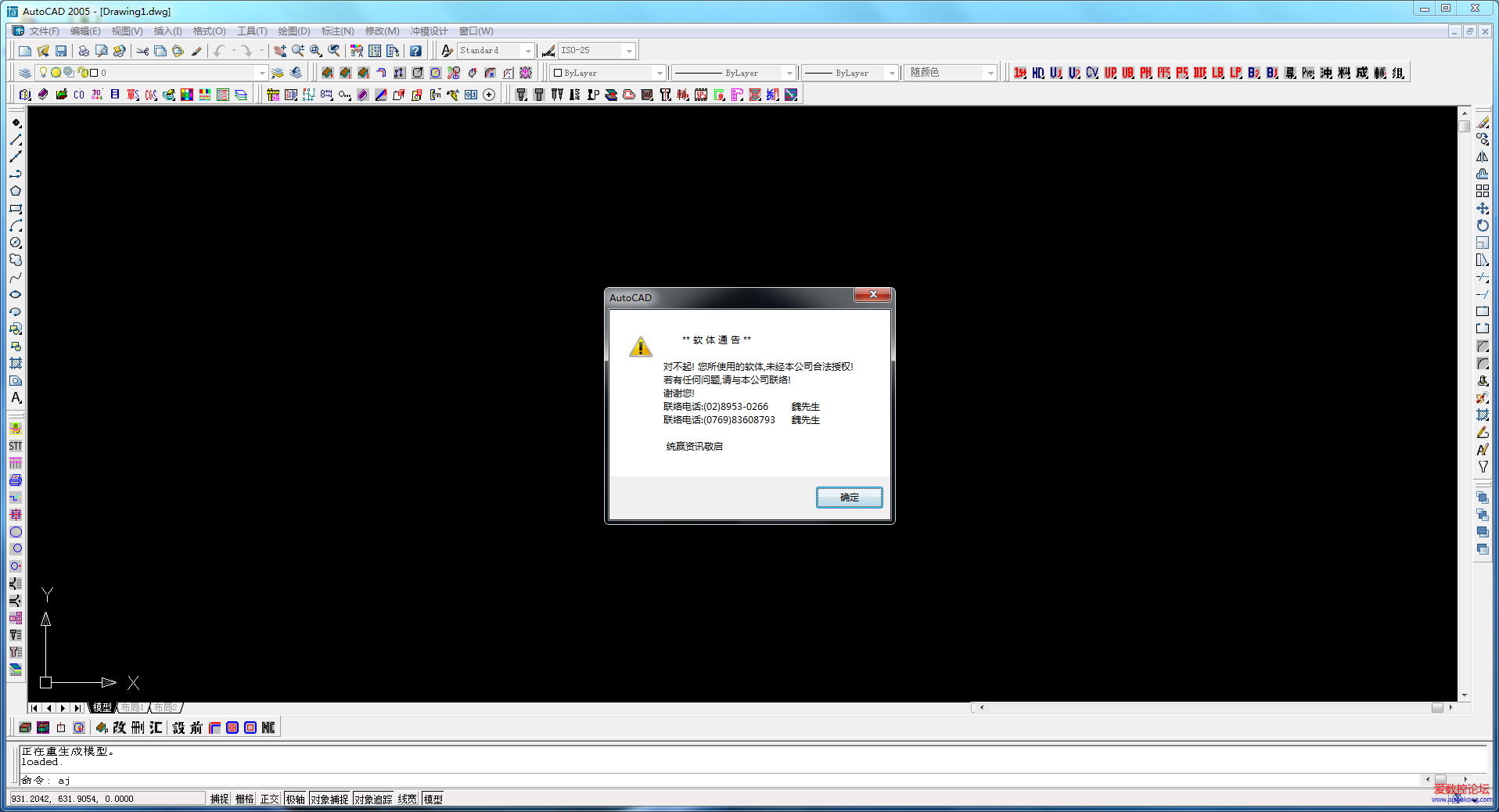Switch to the 布局1 layout tab
The height and width of the screenshot is (812, 1499).
tap(131, 707)
